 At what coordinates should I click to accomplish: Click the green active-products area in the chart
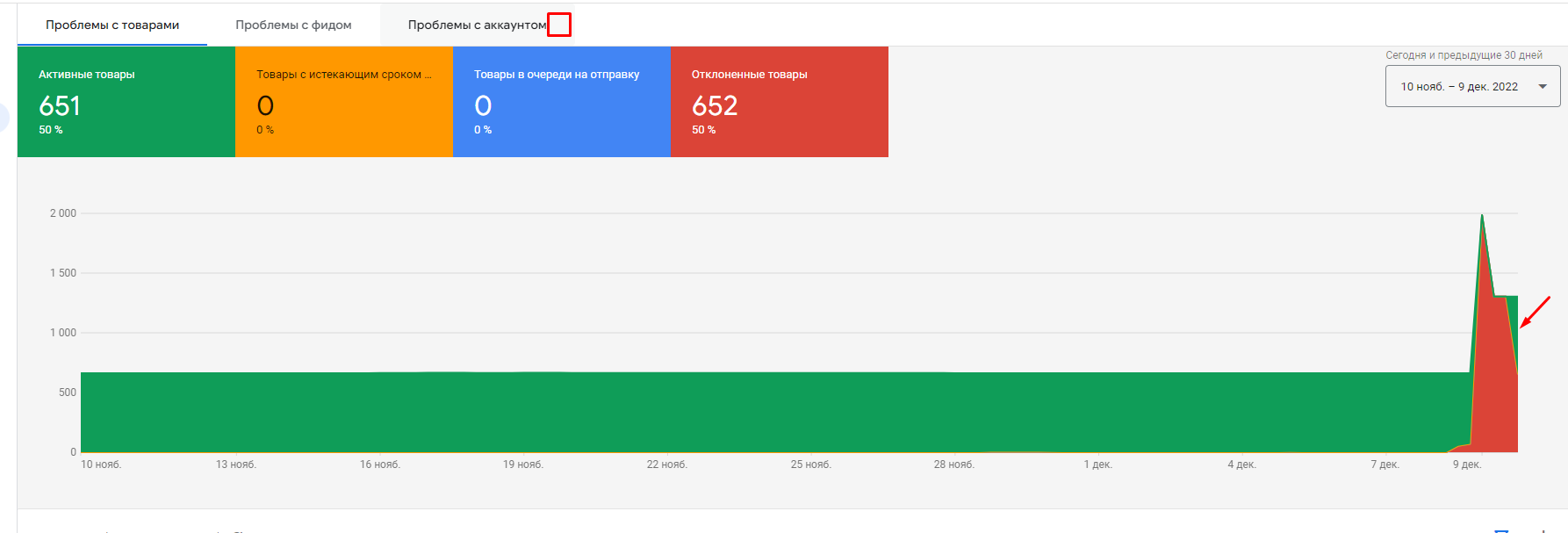pos(773,413)
